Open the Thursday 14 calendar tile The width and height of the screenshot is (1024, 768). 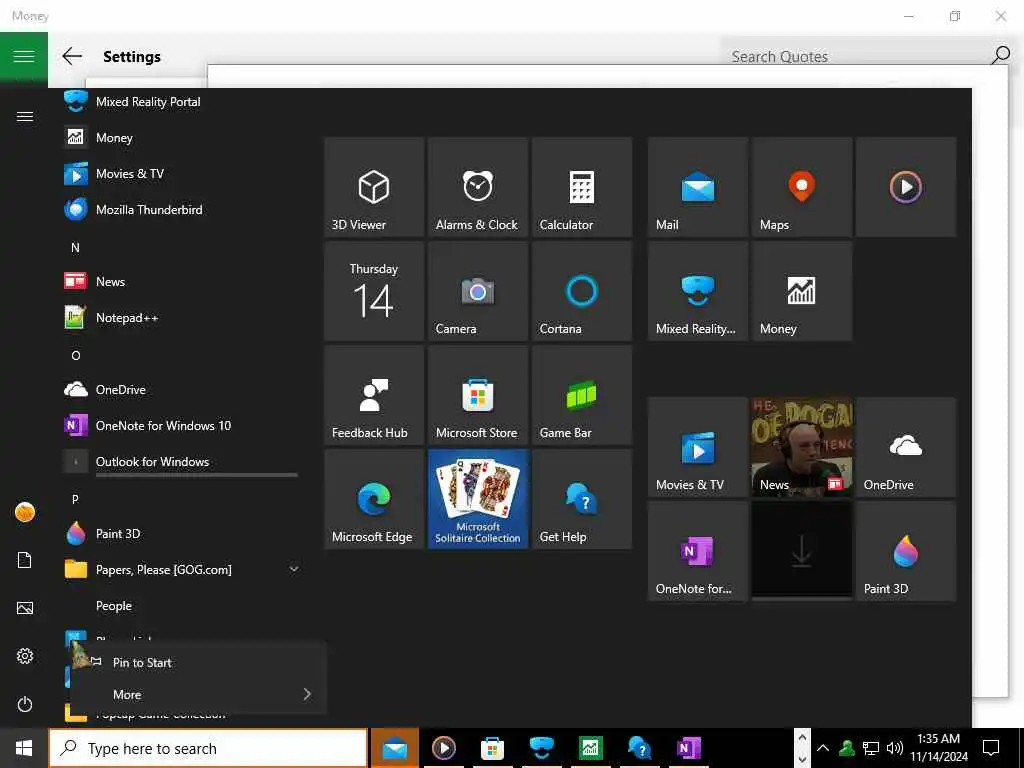click(x=374, y=291)
